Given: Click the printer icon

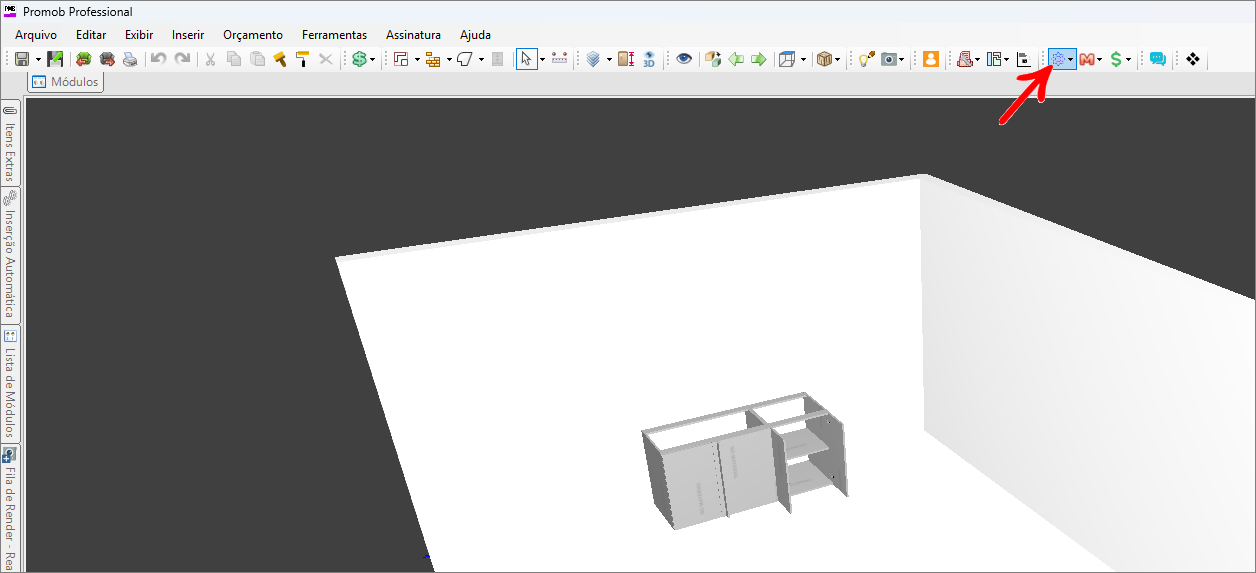Looking at the screenshot, I should point(130,60).
